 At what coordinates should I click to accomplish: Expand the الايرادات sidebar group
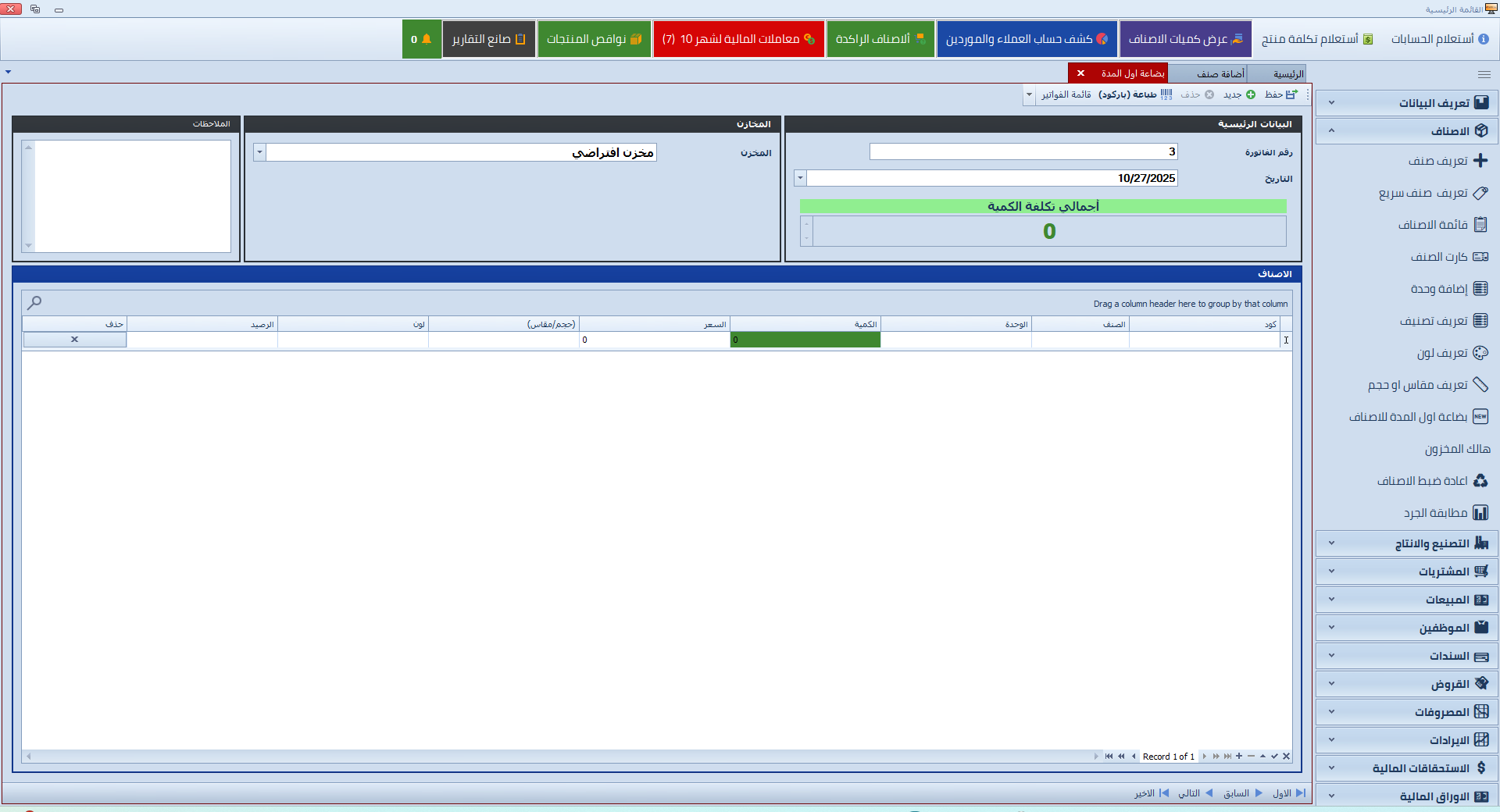pyautogui.click(x=1406, y=740)
